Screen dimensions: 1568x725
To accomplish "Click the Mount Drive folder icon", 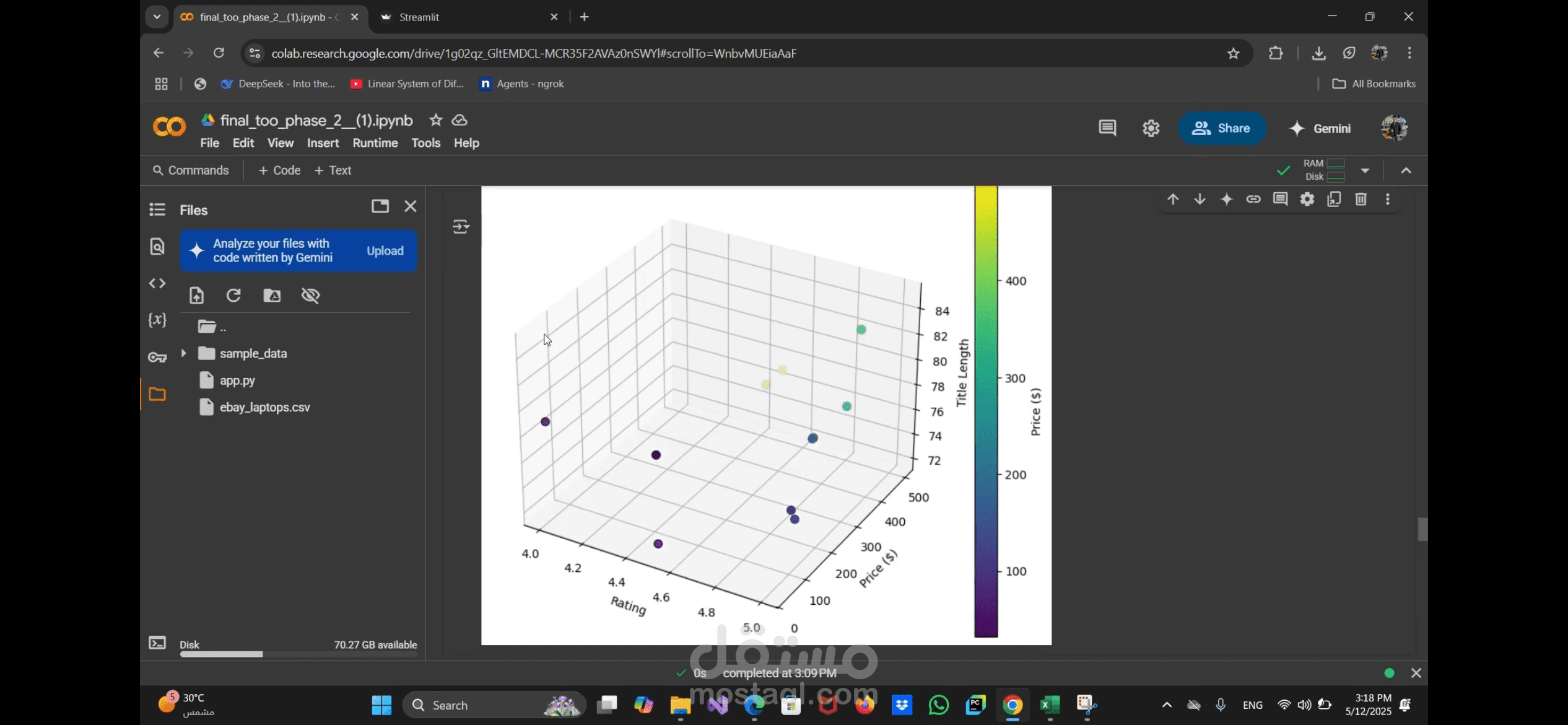I will [x=272, y=296].
